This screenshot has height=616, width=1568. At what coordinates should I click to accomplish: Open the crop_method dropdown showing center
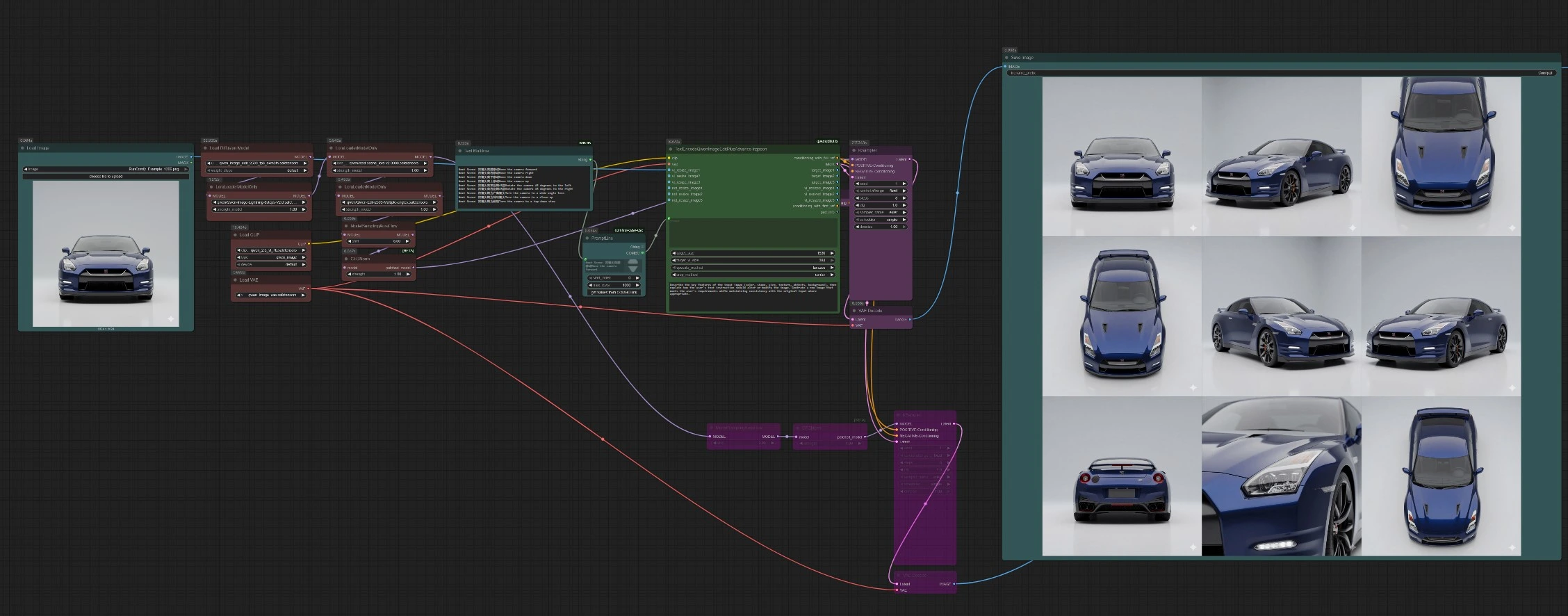coord(753,275)
